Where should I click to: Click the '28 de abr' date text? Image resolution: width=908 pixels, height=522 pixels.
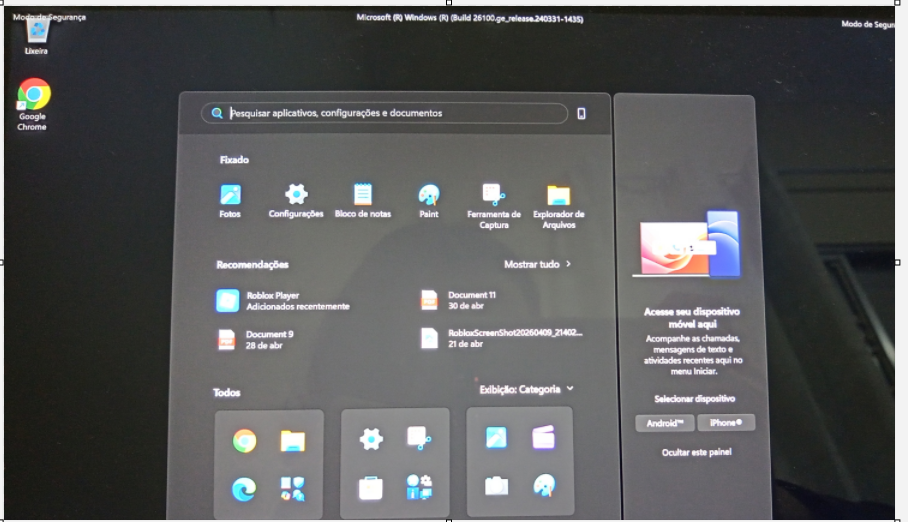tap(264, 346)
